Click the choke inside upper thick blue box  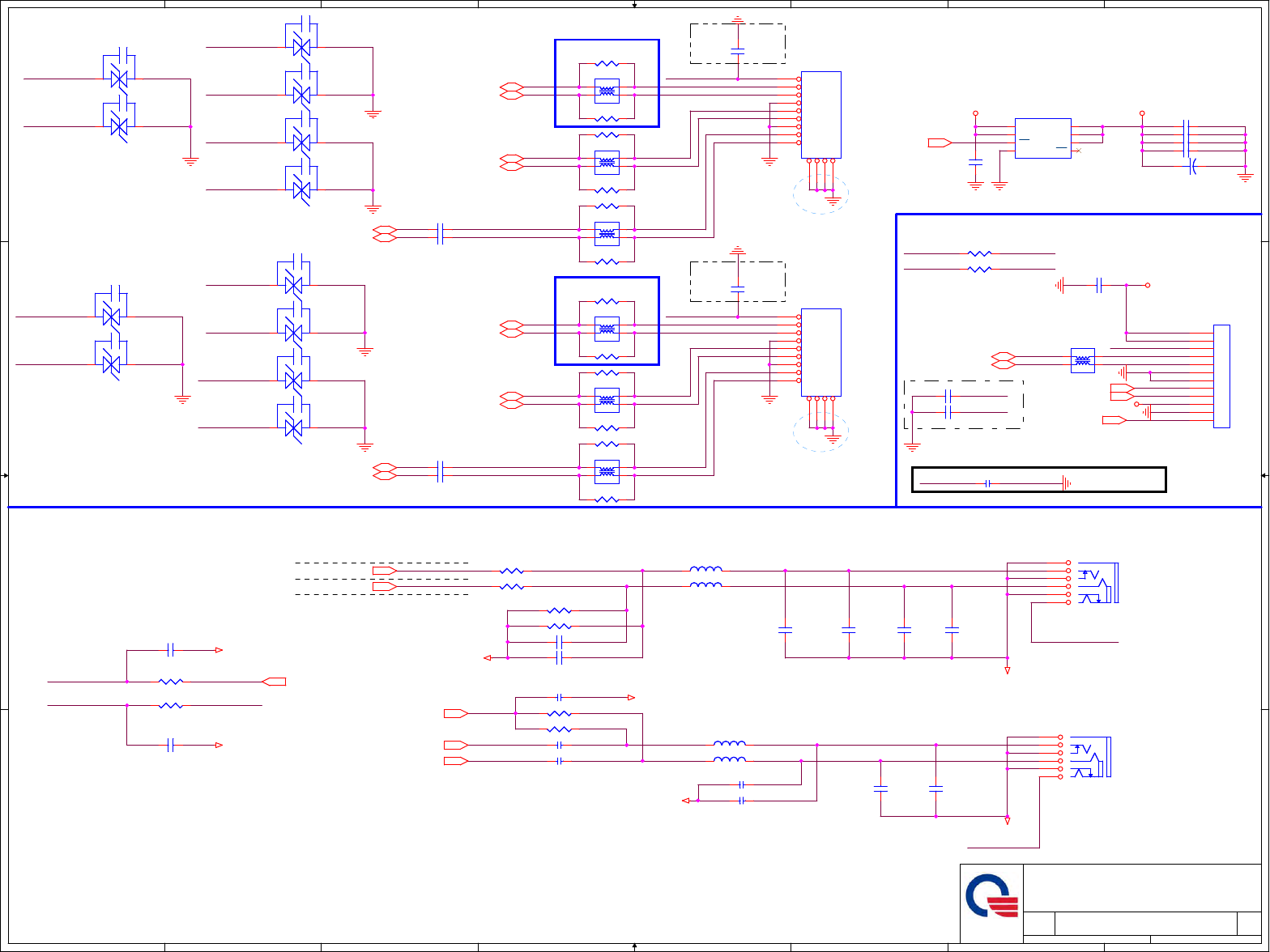click(607, 90)
